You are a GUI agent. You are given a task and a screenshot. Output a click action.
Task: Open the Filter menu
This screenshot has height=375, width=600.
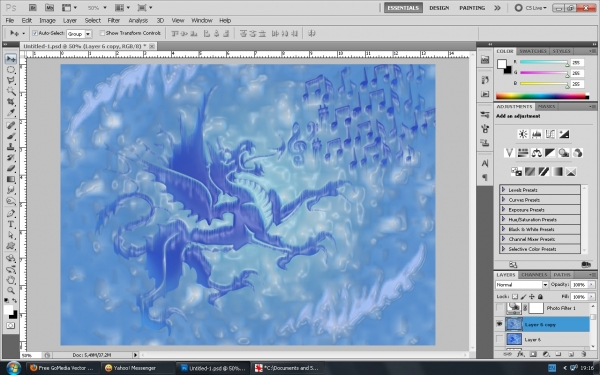point(114,21)
